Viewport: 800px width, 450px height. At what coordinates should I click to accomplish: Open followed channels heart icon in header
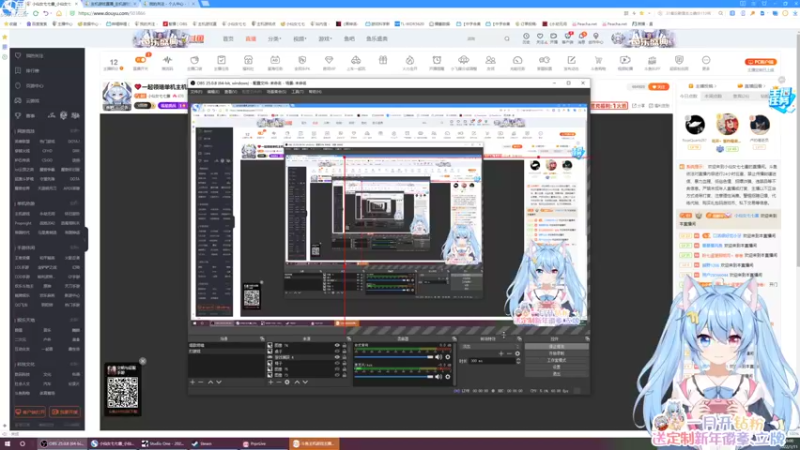pyautogui.click(x=540, y=37)
